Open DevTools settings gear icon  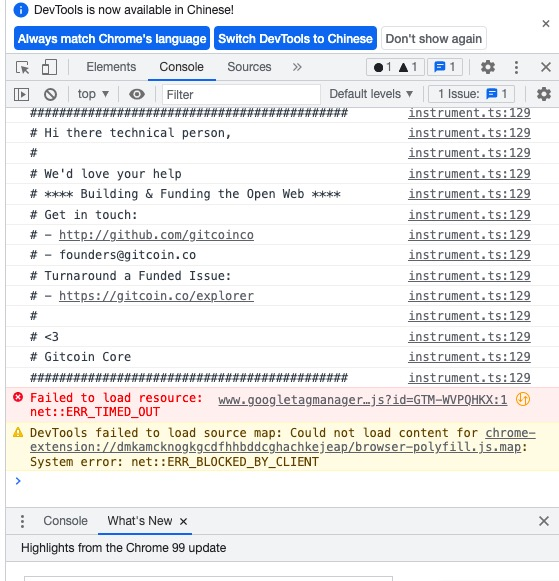click(488, 67)
